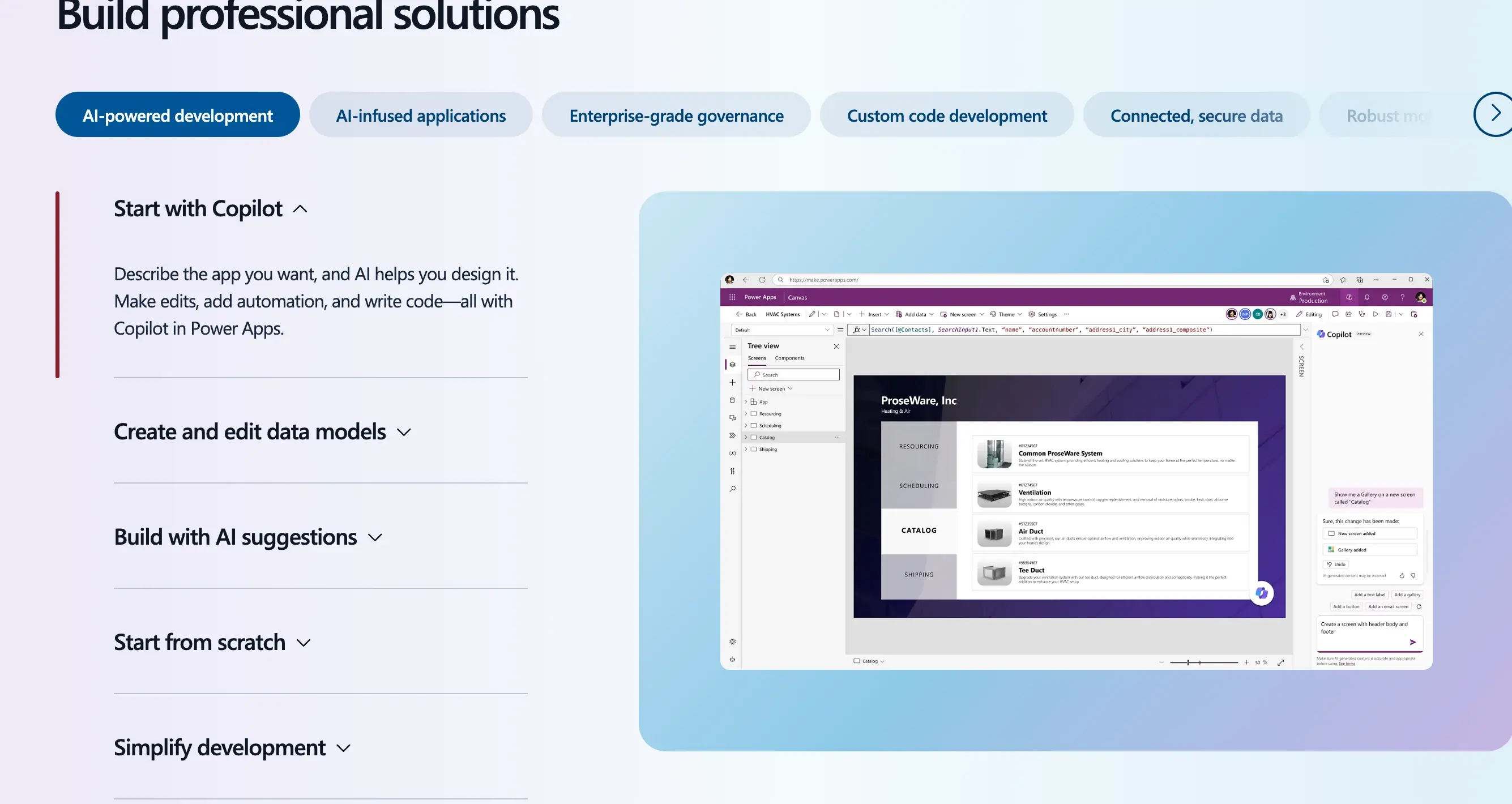Click the search magnifier icon in left rail

pyautogui.click(x=732, y=489)
